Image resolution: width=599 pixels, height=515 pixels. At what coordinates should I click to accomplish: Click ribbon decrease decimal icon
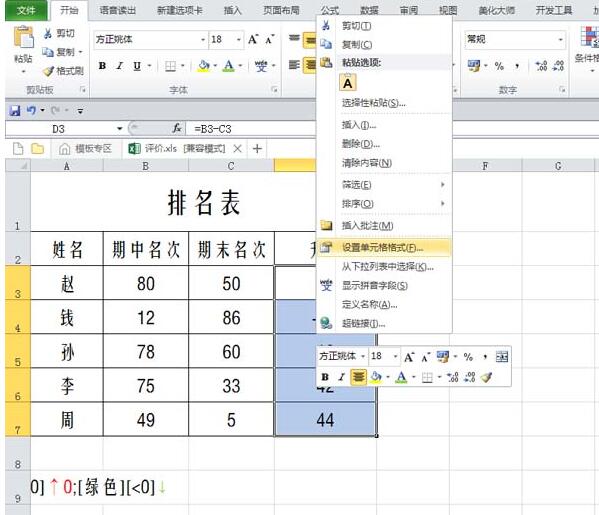coord(558,66)
